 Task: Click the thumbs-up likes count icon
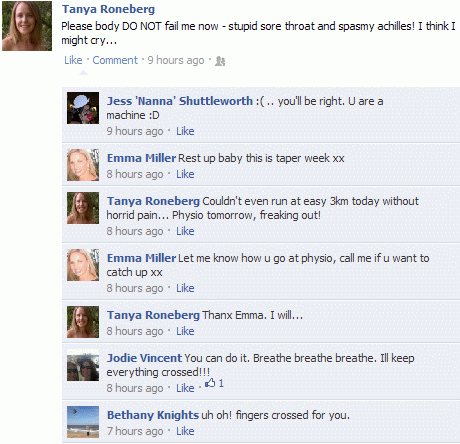point(210,383)
